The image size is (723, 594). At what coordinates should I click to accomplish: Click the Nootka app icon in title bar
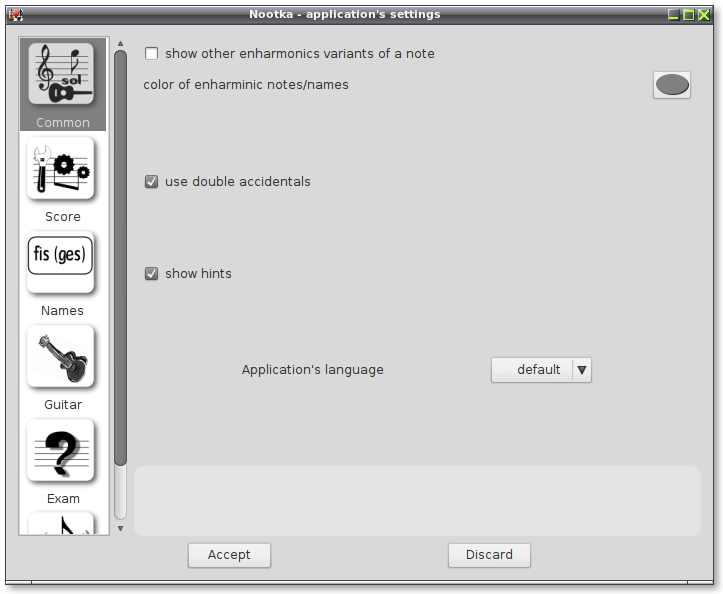(16, 15)
